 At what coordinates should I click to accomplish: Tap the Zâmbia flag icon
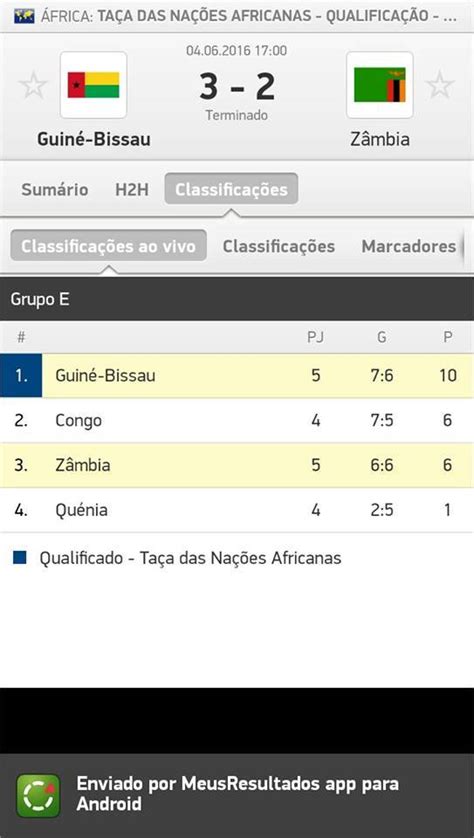pyautogui.click(x=379, y=85)
